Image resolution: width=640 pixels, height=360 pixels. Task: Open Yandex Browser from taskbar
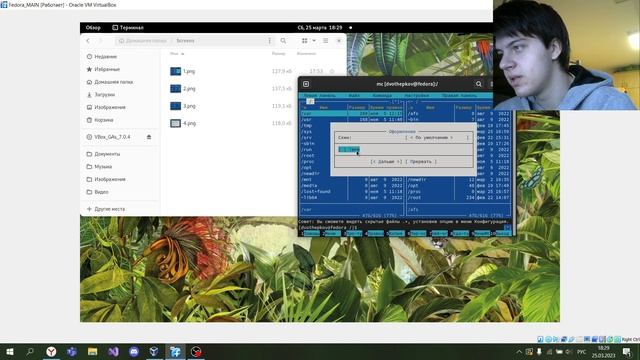51,351
